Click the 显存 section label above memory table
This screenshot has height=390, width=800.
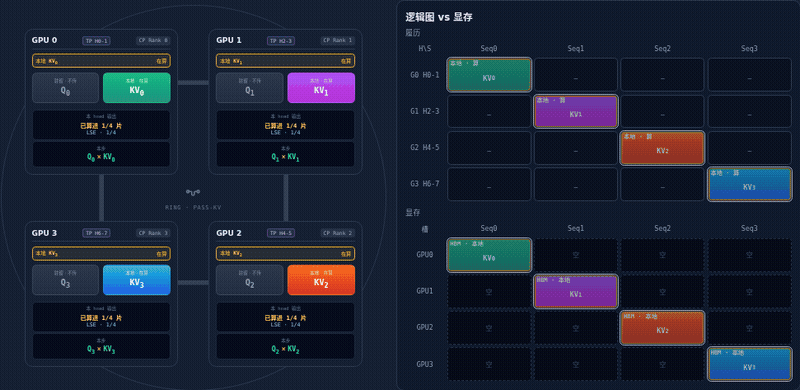coord(413,212)
